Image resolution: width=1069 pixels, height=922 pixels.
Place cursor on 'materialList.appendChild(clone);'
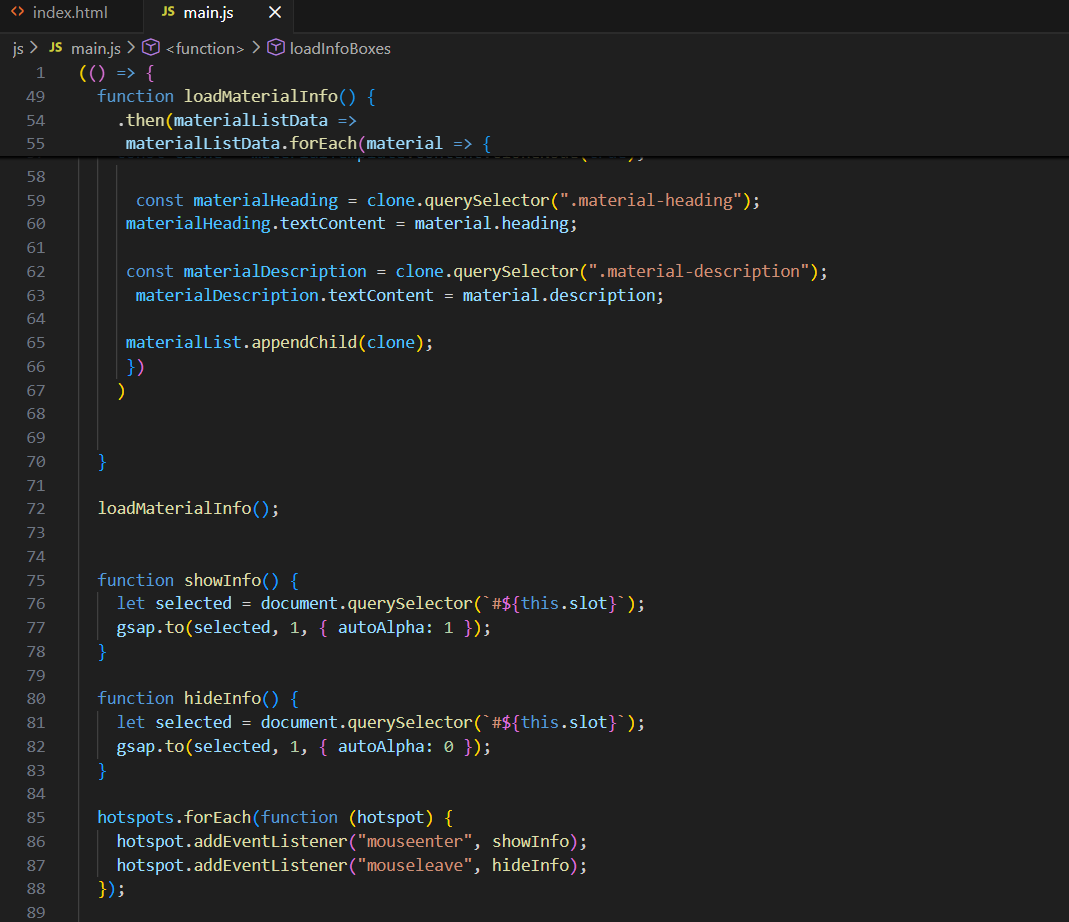click(279, 342)
